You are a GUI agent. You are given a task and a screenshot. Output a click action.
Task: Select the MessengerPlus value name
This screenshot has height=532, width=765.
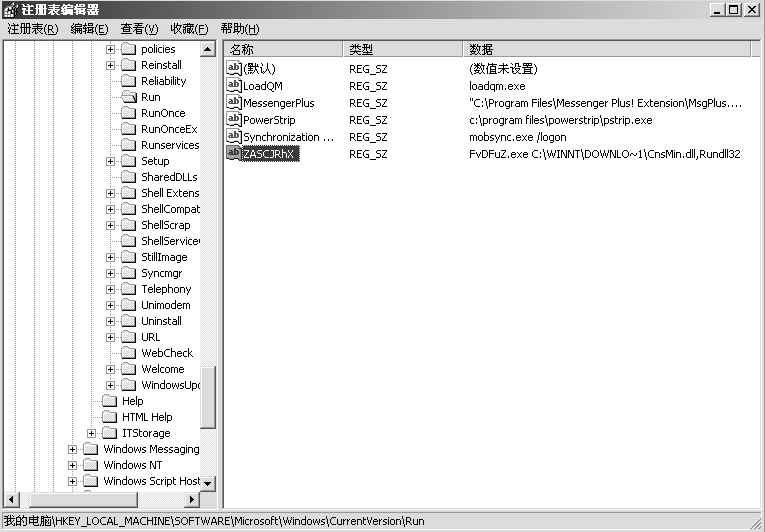click(x=279, y=103)
